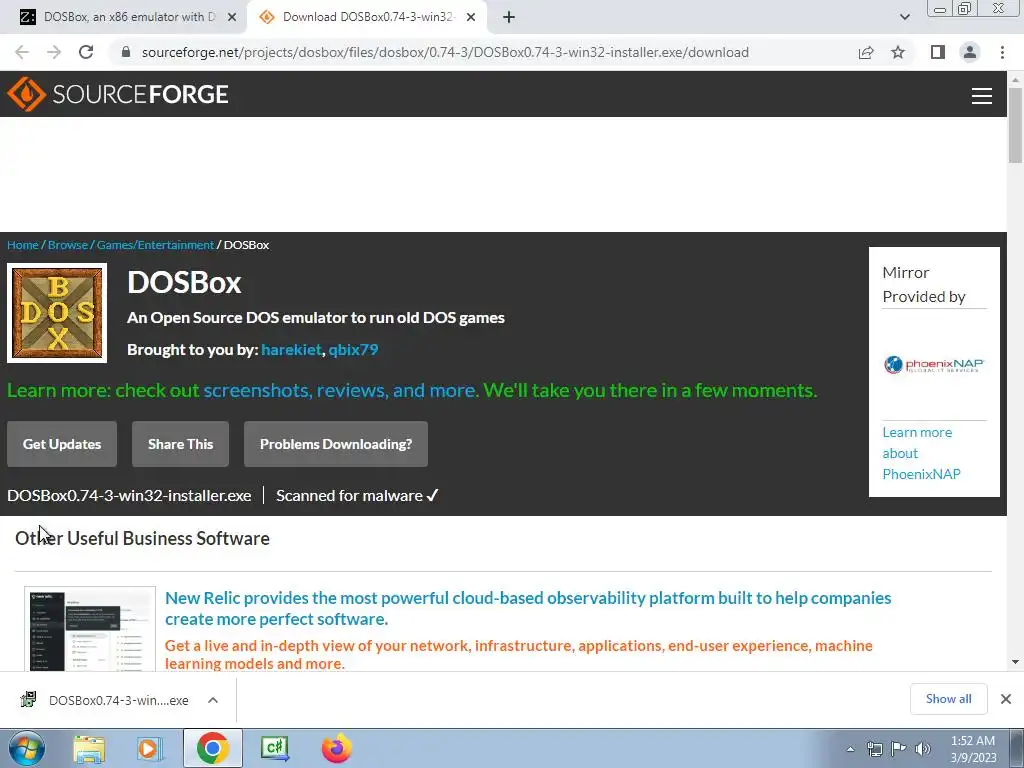Visit qbix79's profile link
1024x768 pixels.
[x=353, y=349]
